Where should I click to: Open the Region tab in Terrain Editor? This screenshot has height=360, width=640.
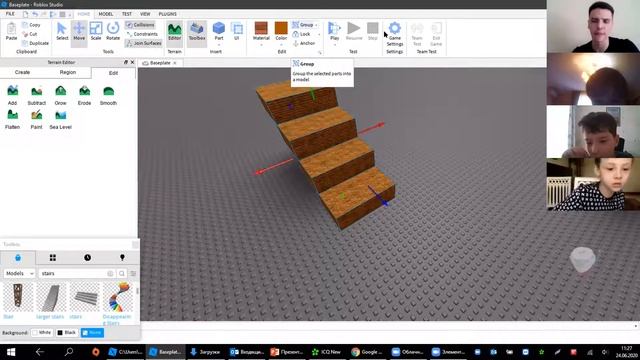pos(68,72)
